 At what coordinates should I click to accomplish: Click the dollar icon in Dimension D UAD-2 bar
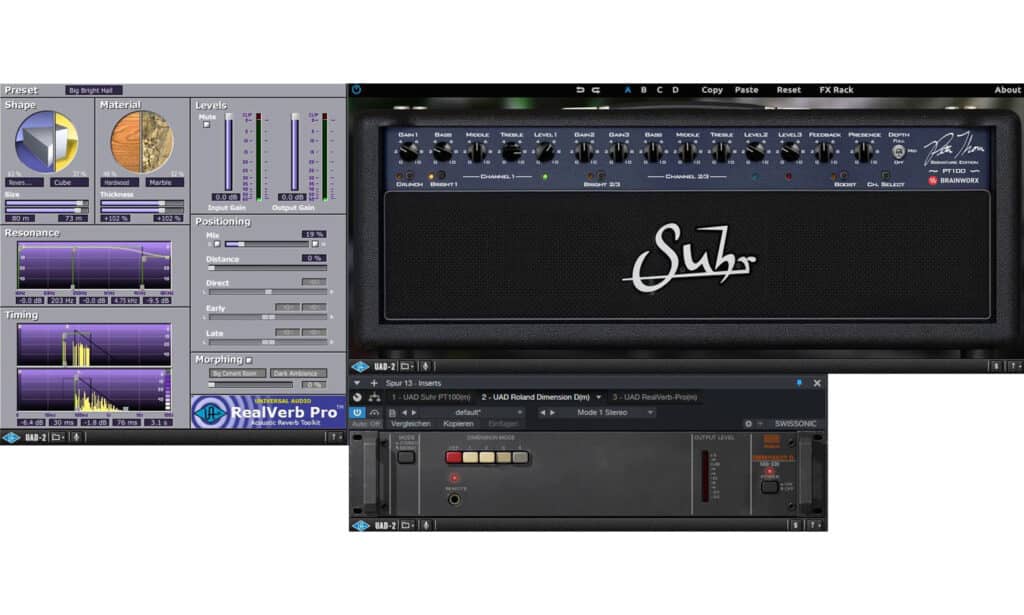pos(795,525)
